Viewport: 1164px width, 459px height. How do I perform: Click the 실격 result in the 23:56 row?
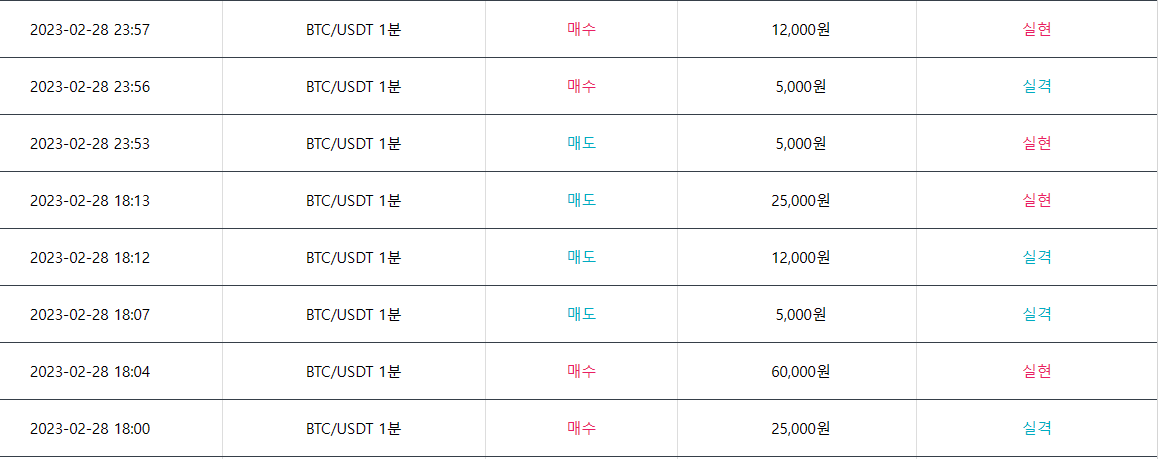[x=1037, y=86]
